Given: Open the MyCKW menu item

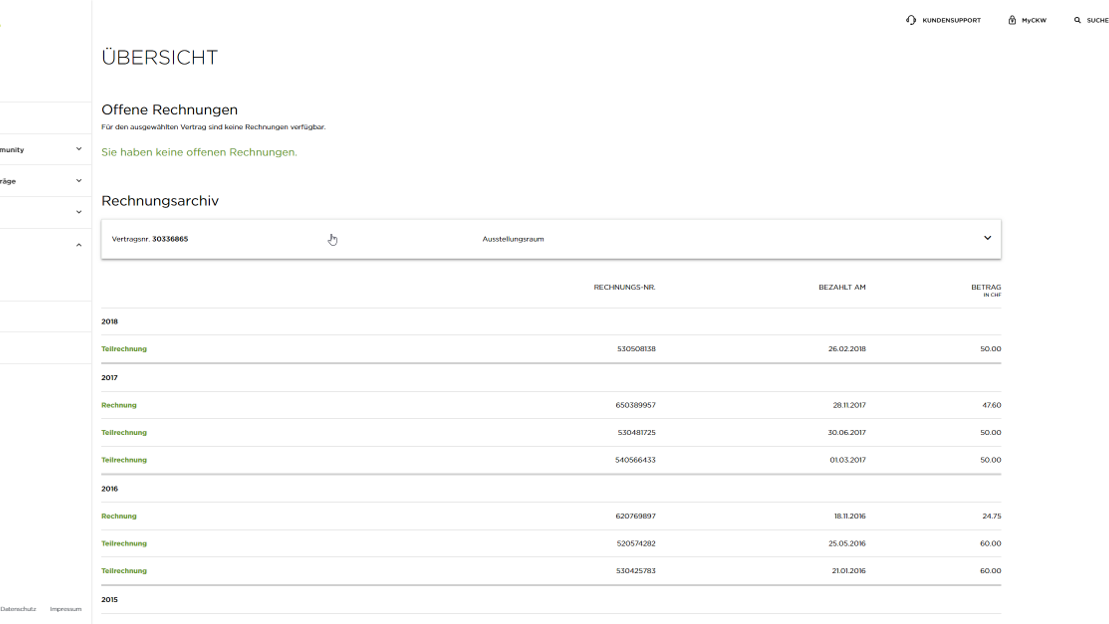Looking at the screenshot, I should coord(1033,20).
